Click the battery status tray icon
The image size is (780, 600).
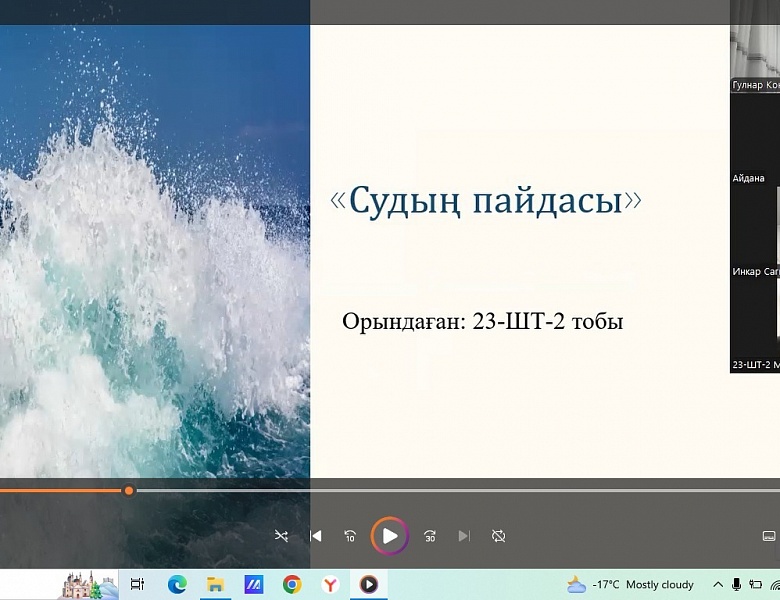click(x=756, y=585)
